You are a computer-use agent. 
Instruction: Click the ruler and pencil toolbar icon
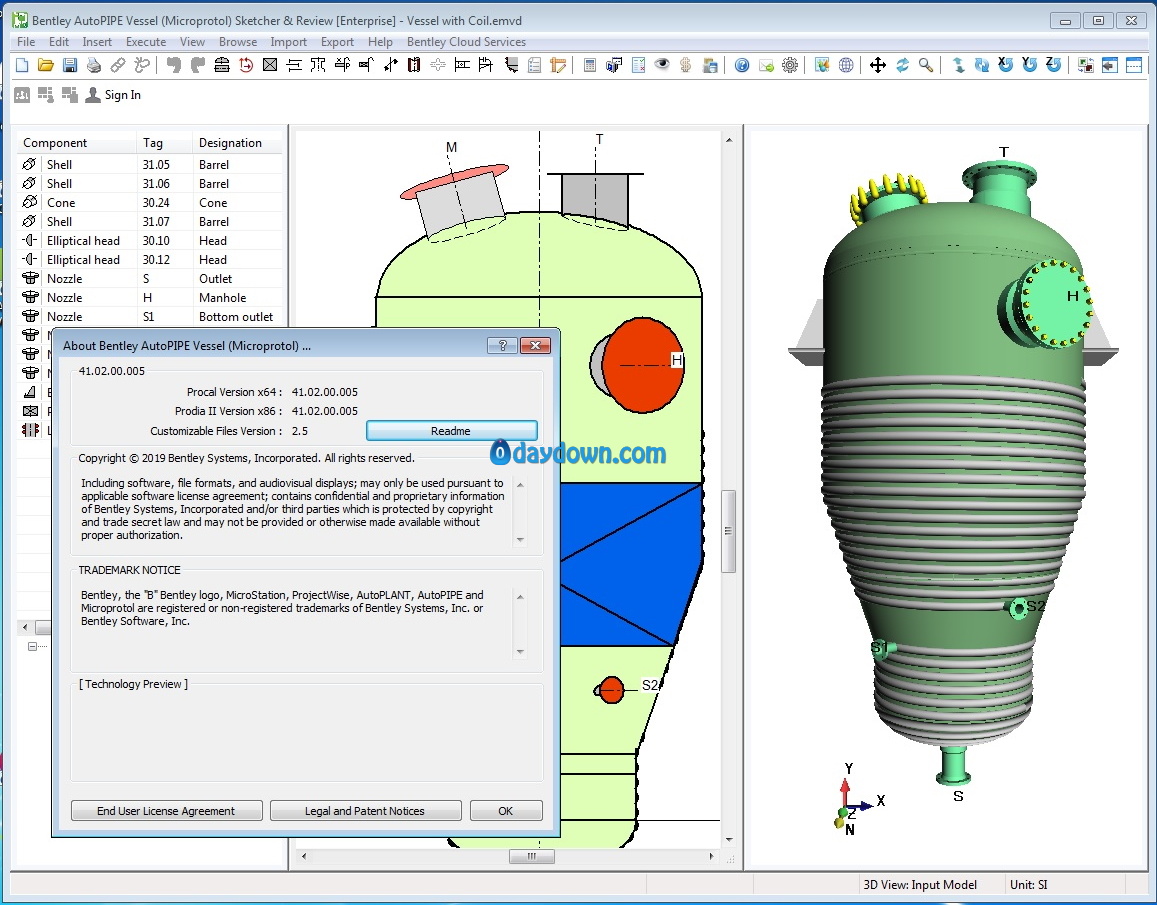pos(559,66)
